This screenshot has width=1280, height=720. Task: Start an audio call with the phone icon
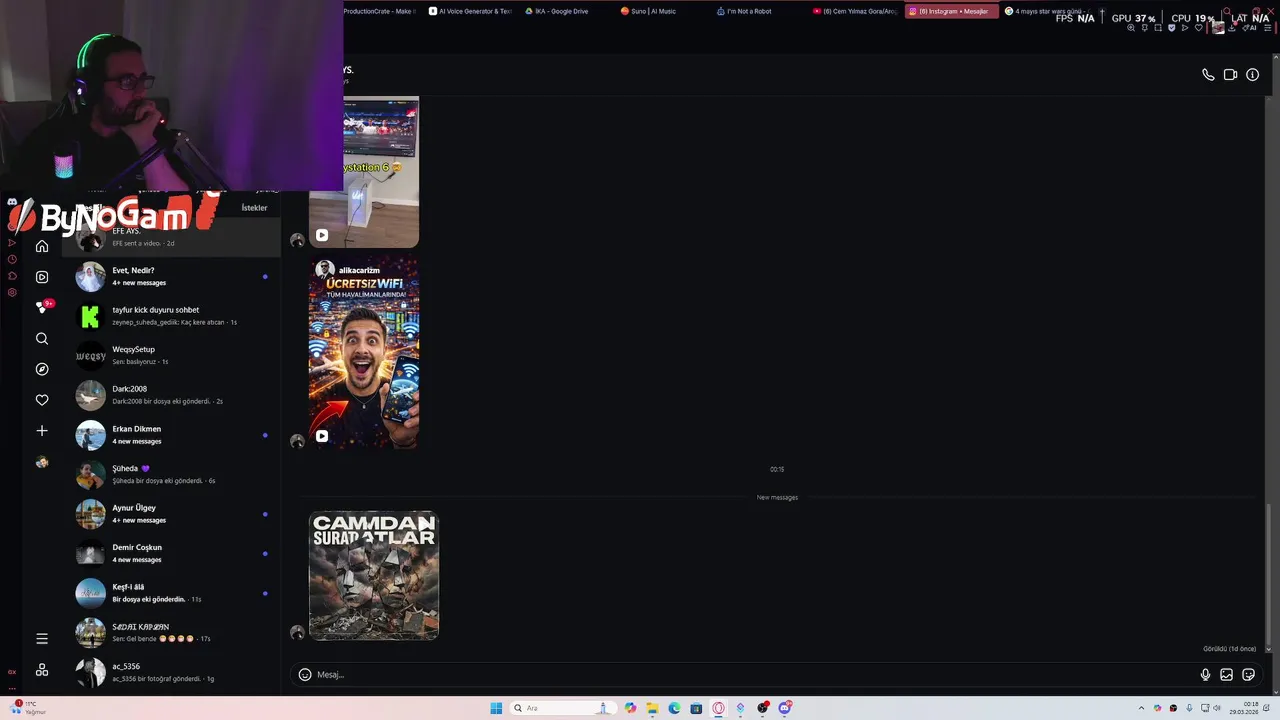tap(1208, 75)
